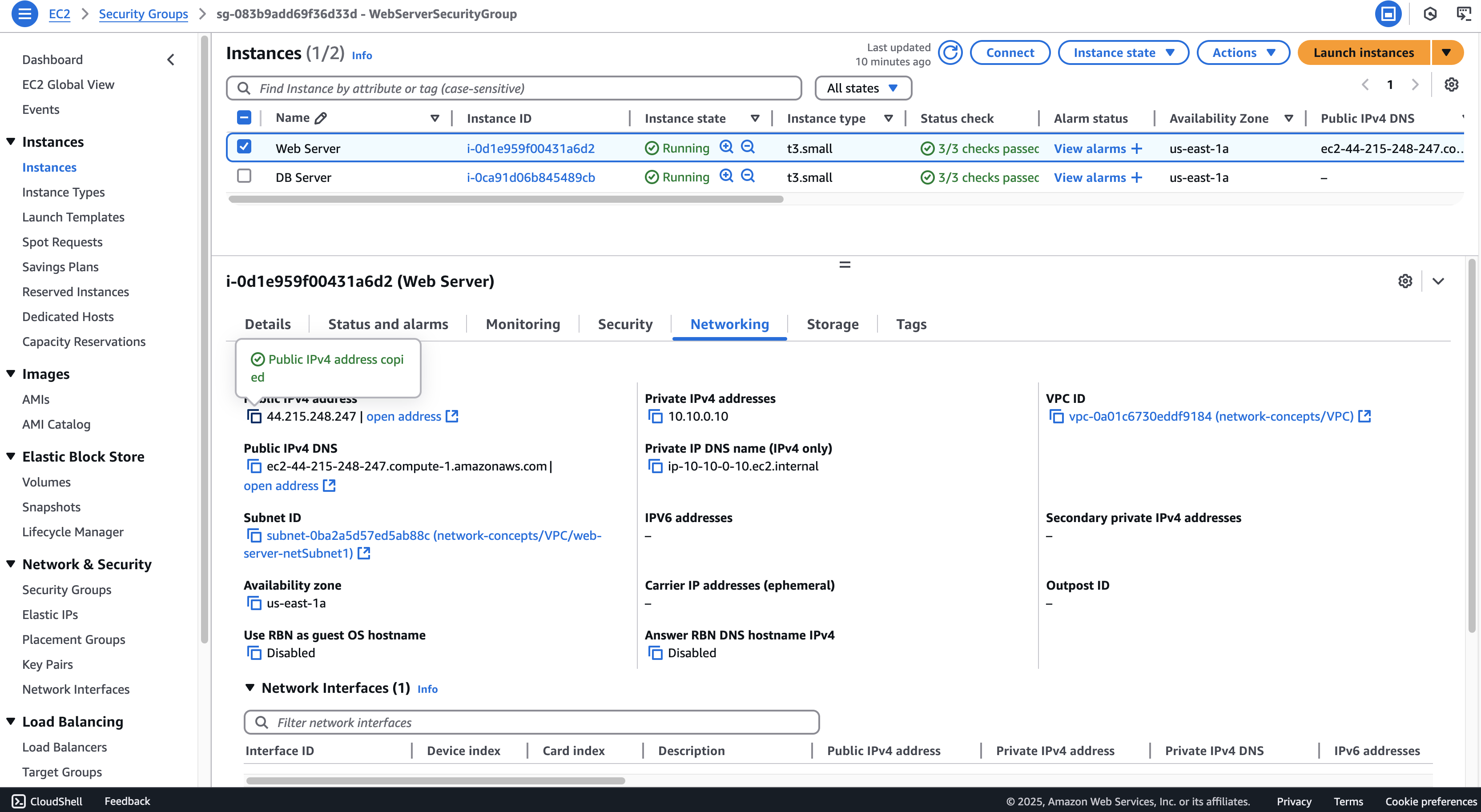Open the All states filter dropdown
This screenshot has height=812, width=1481.
863,88
